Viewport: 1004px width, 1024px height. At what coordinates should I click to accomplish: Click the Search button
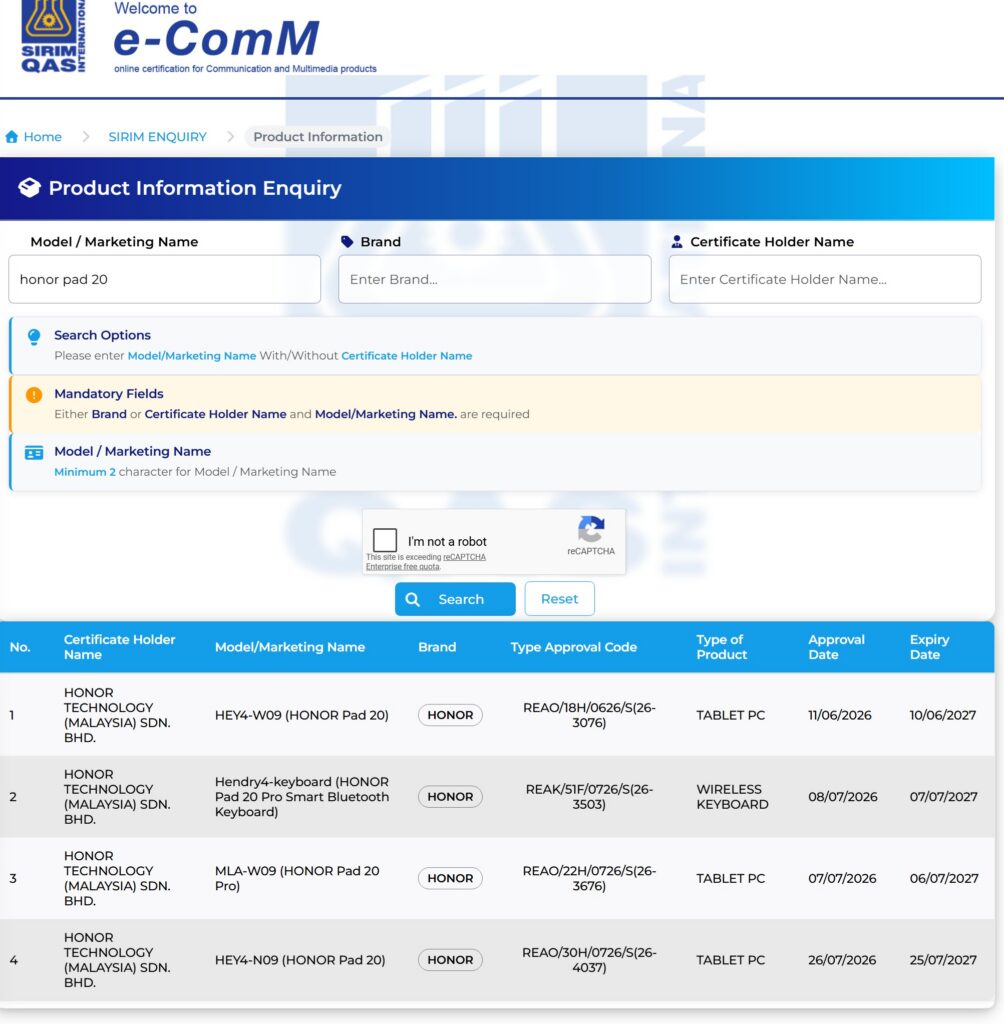tap(455, 599)
